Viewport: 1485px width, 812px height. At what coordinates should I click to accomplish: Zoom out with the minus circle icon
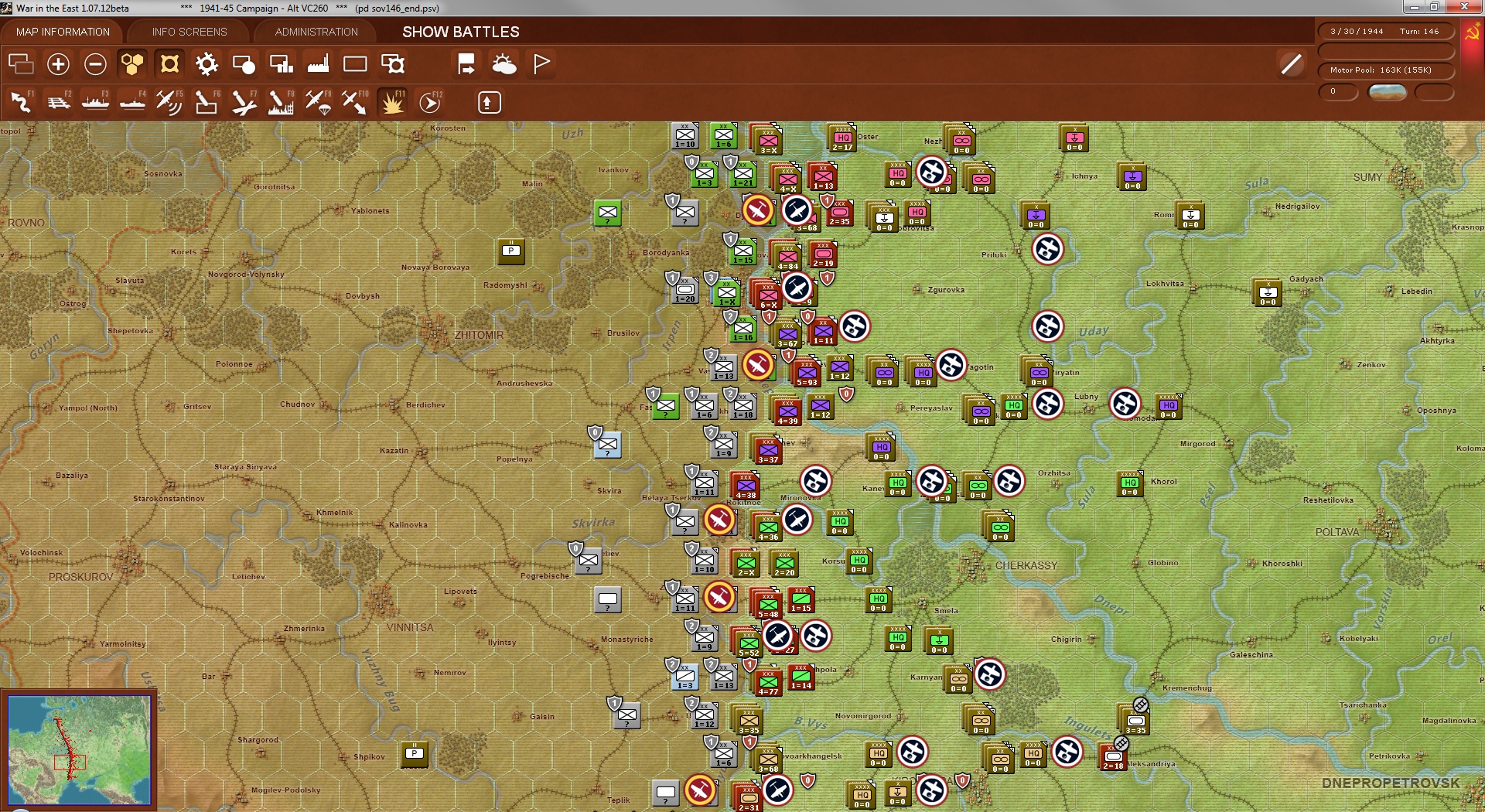(95, 64)
